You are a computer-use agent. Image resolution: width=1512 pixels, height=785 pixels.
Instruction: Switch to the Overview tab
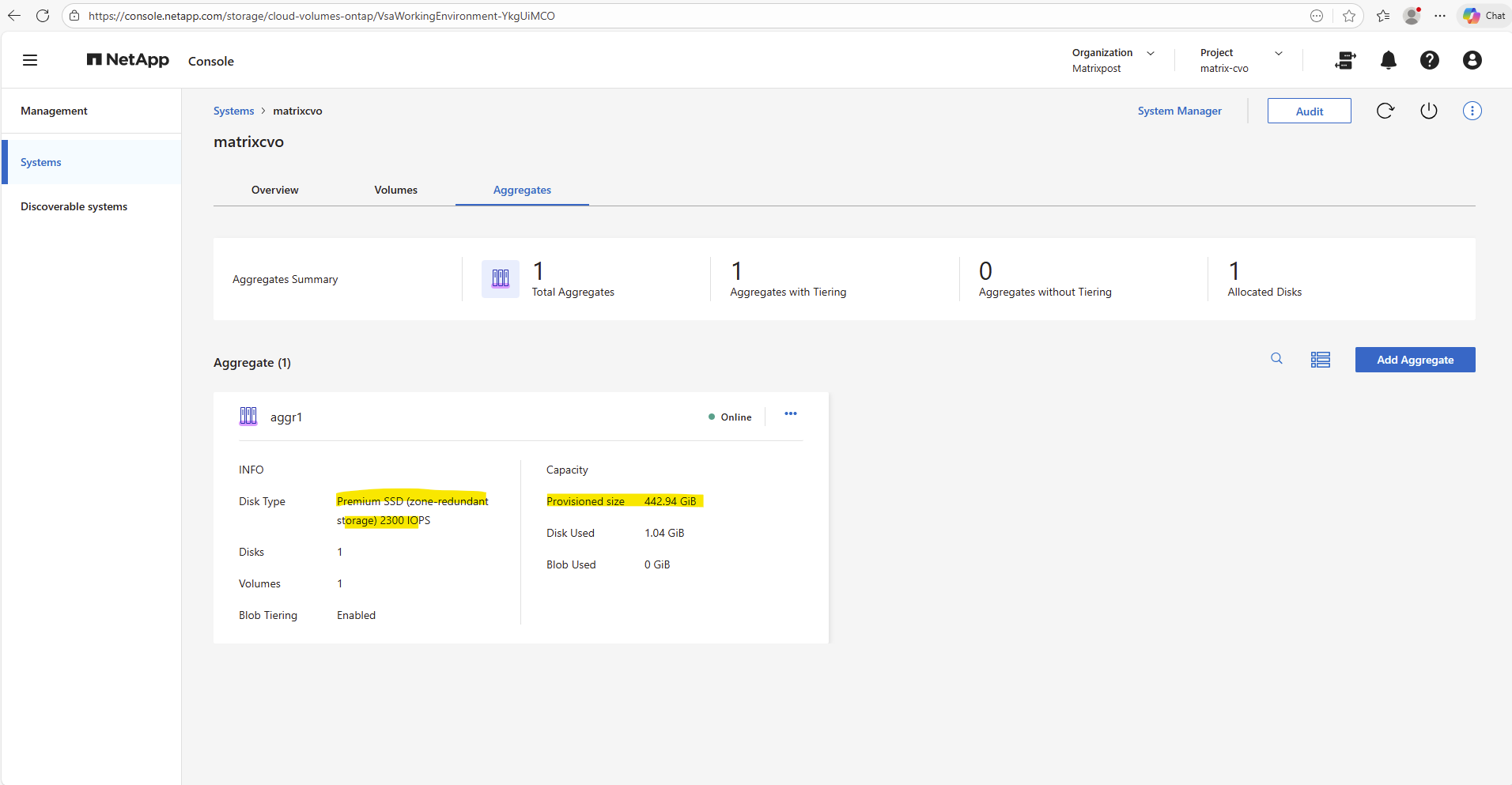pyautogui.click(x=274, y=190)
